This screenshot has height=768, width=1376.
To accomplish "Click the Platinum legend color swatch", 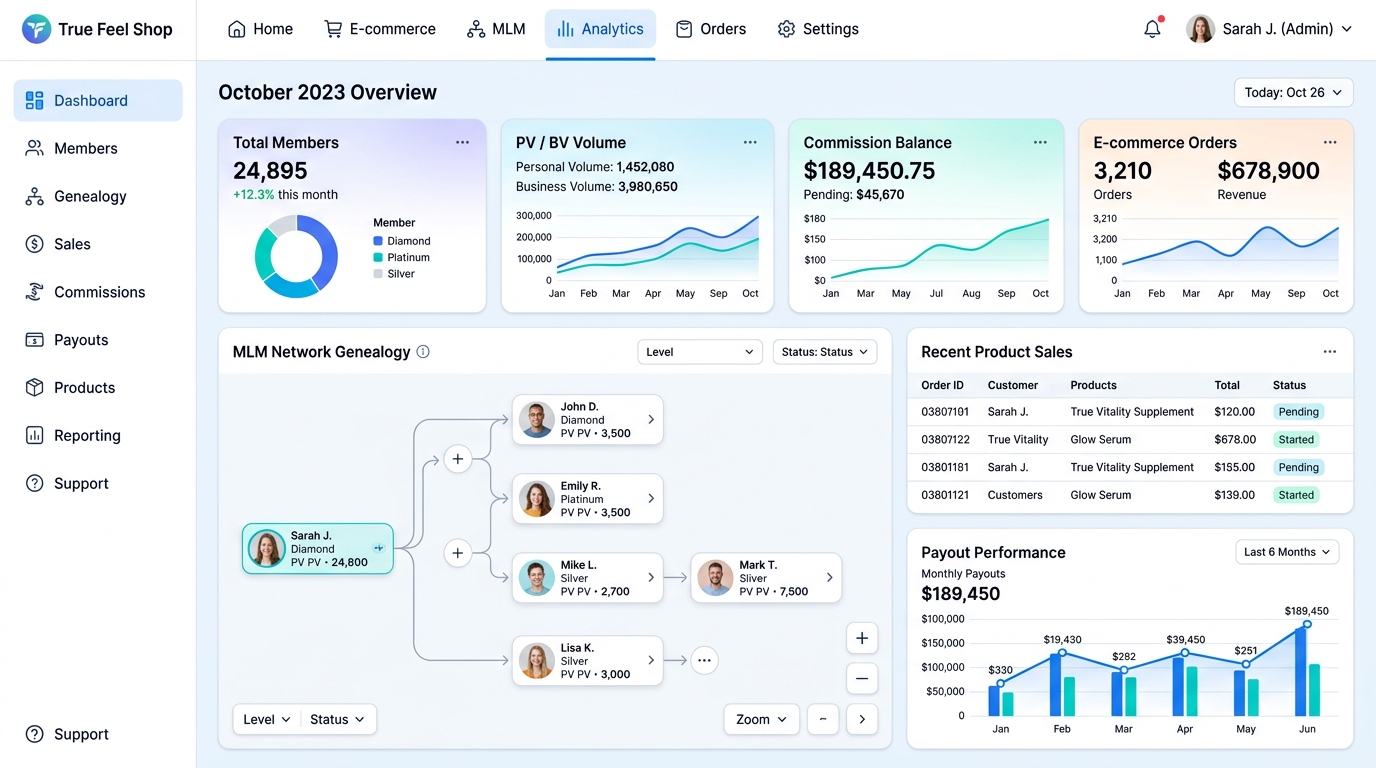I will [x=378, y=257].
